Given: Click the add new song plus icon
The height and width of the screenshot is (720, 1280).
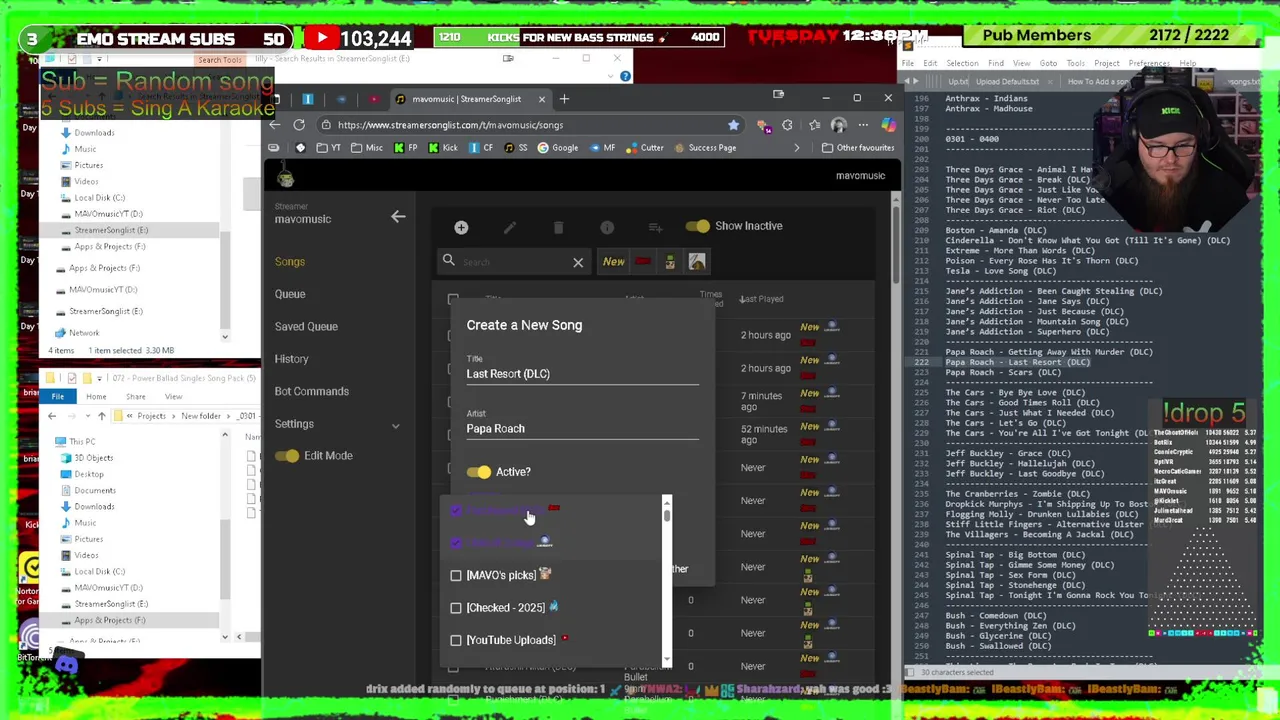Looking at the screenshot, I should (461, 227).
